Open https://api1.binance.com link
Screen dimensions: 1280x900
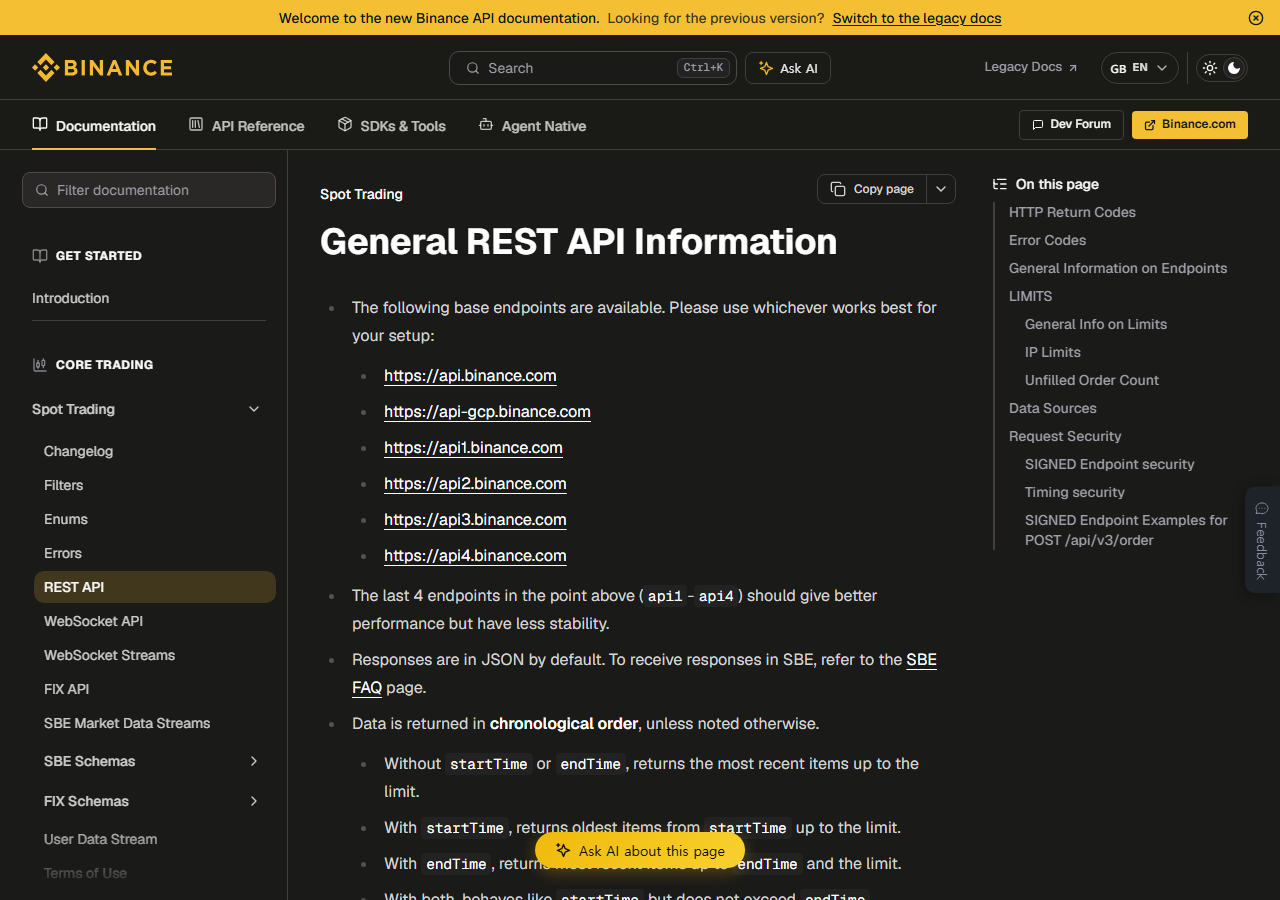(473, 448)
